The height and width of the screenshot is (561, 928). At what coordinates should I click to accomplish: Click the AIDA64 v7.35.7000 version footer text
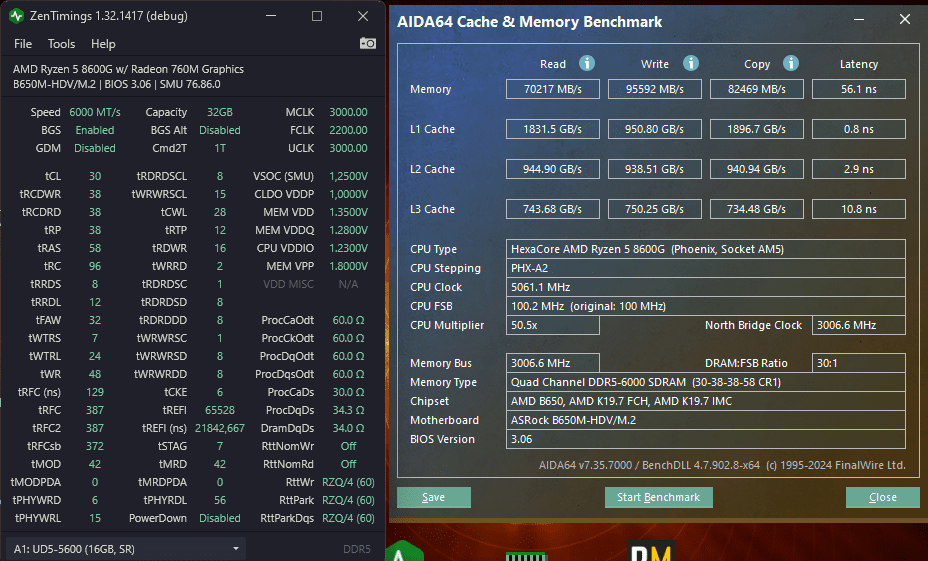point(722,465)
